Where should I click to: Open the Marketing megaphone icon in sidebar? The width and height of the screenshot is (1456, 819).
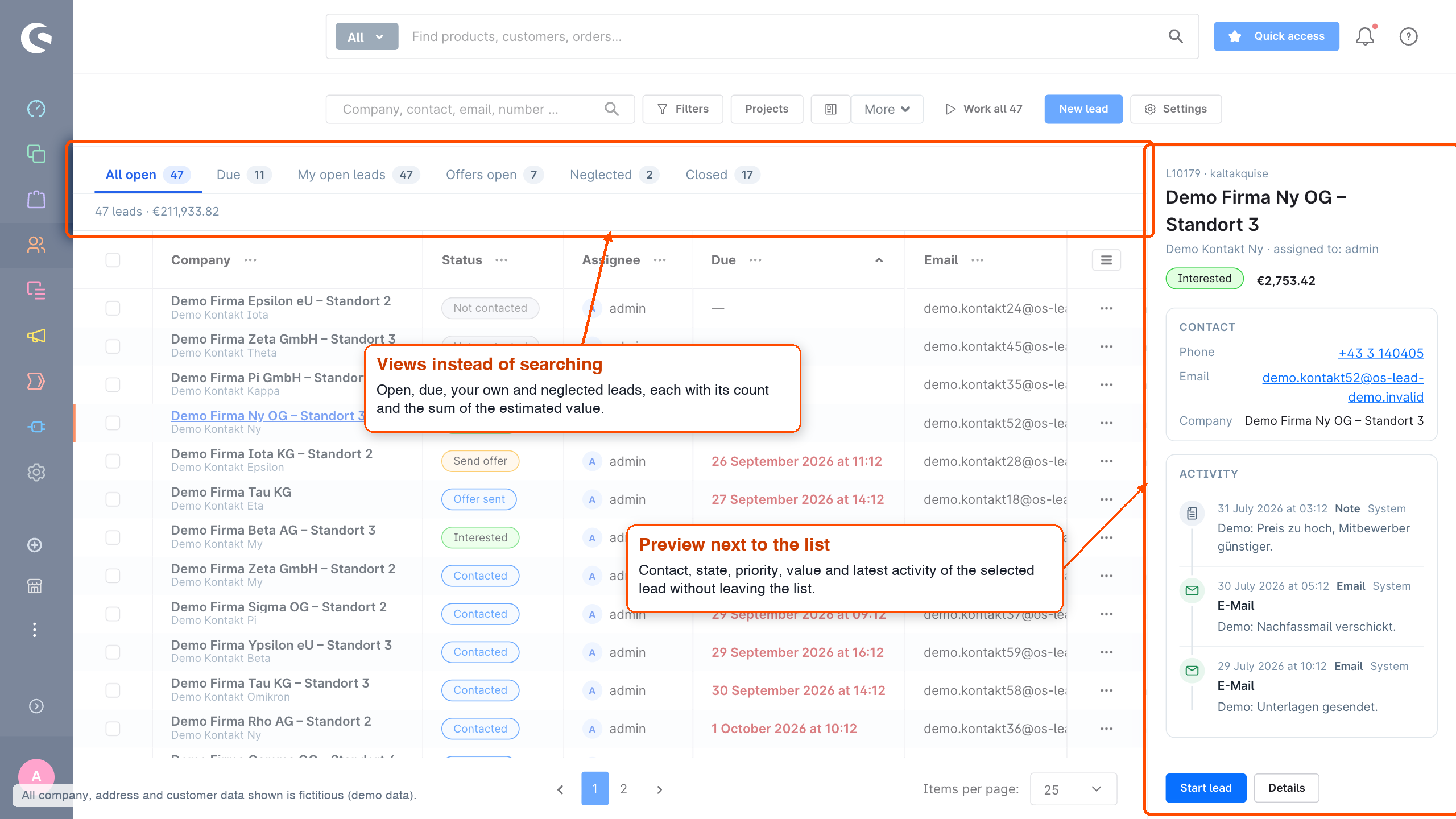coord(36,336)
